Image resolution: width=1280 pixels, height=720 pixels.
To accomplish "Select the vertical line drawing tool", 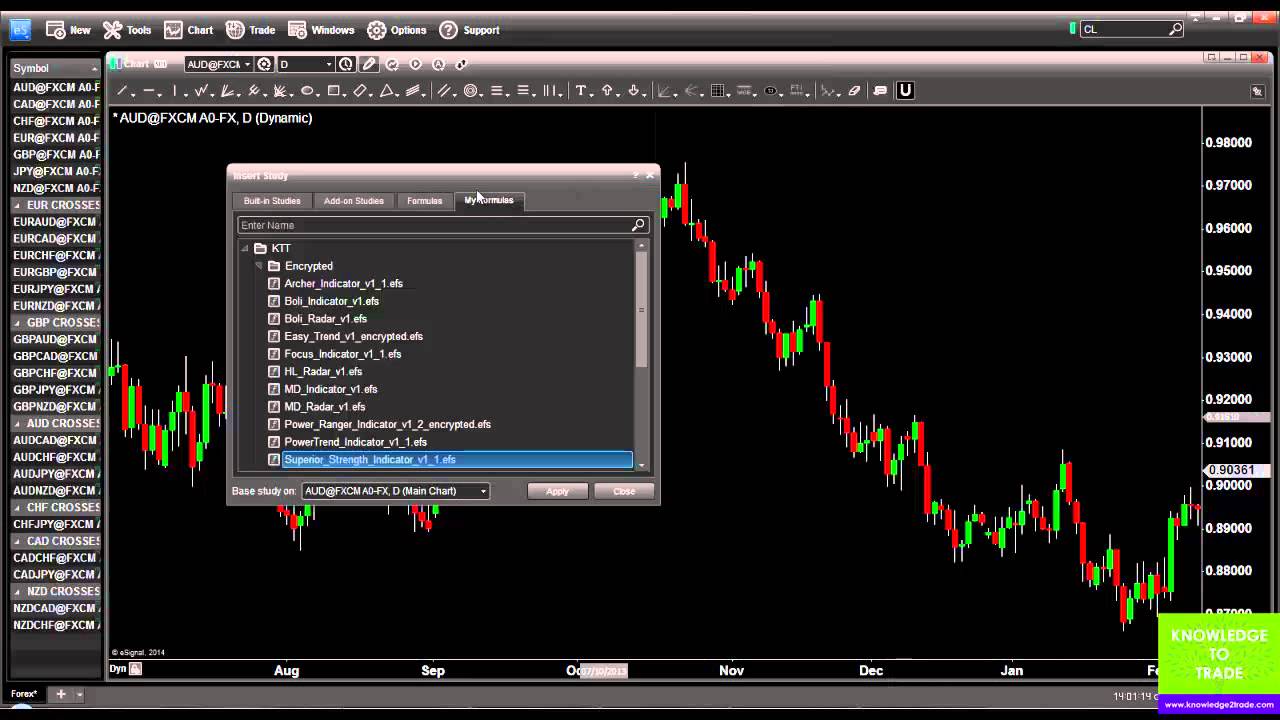I will tap(175, 91).
